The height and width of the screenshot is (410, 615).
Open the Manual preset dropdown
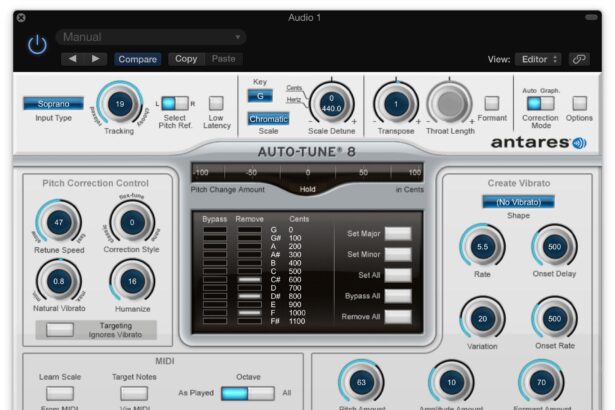coord(150,38)
